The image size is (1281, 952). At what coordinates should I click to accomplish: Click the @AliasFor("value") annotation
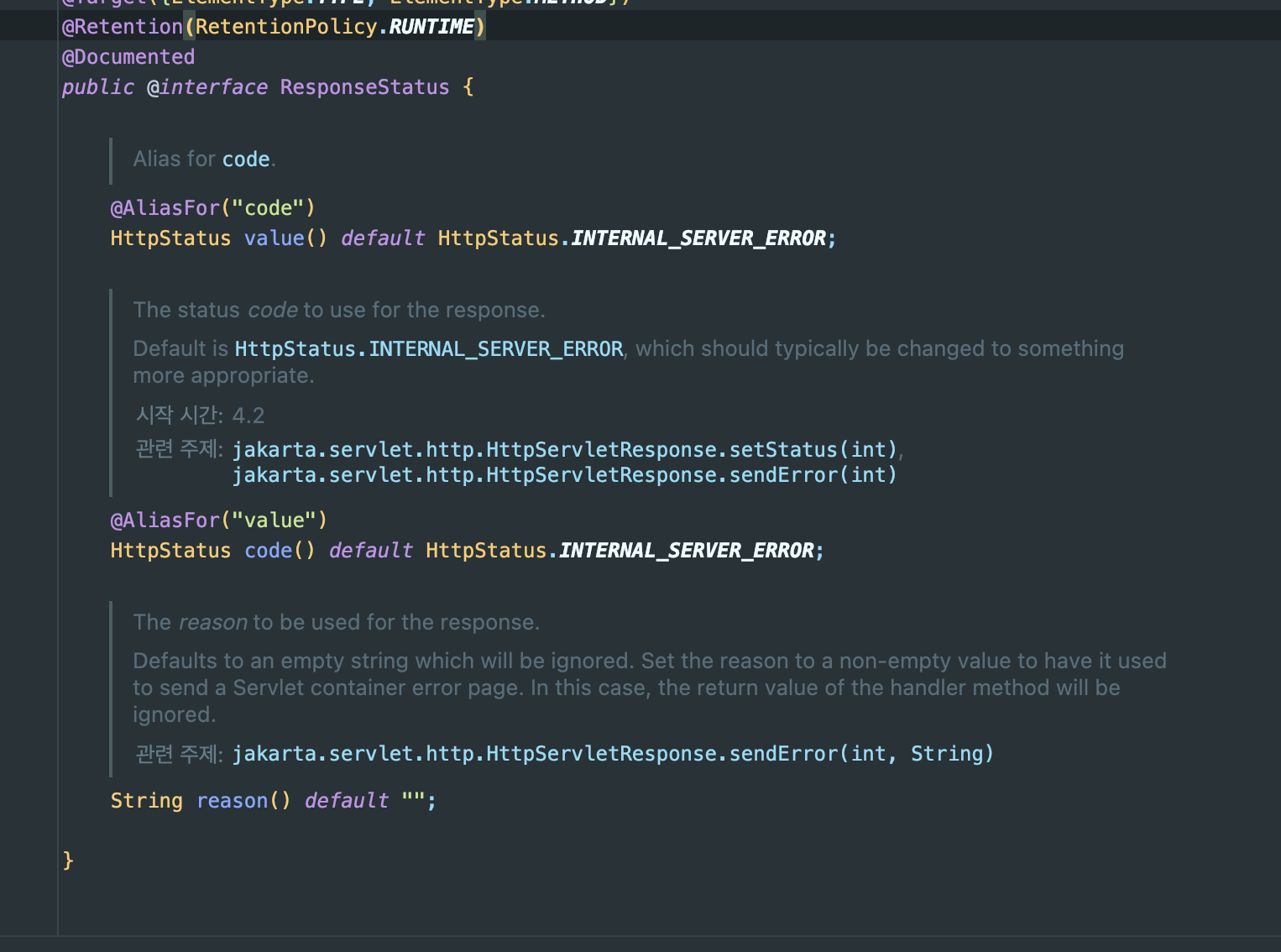click(219, 520)
